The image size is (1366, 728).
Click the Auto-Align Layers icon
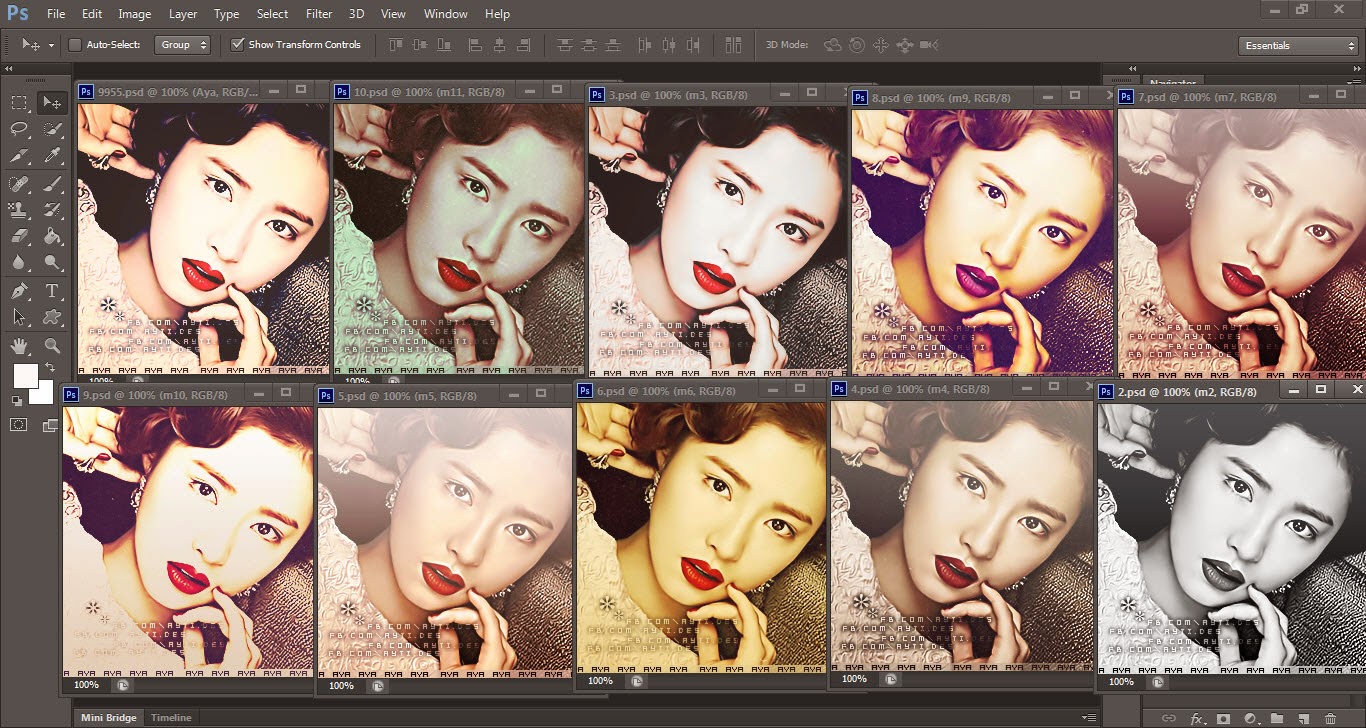[x=734, y=45]
